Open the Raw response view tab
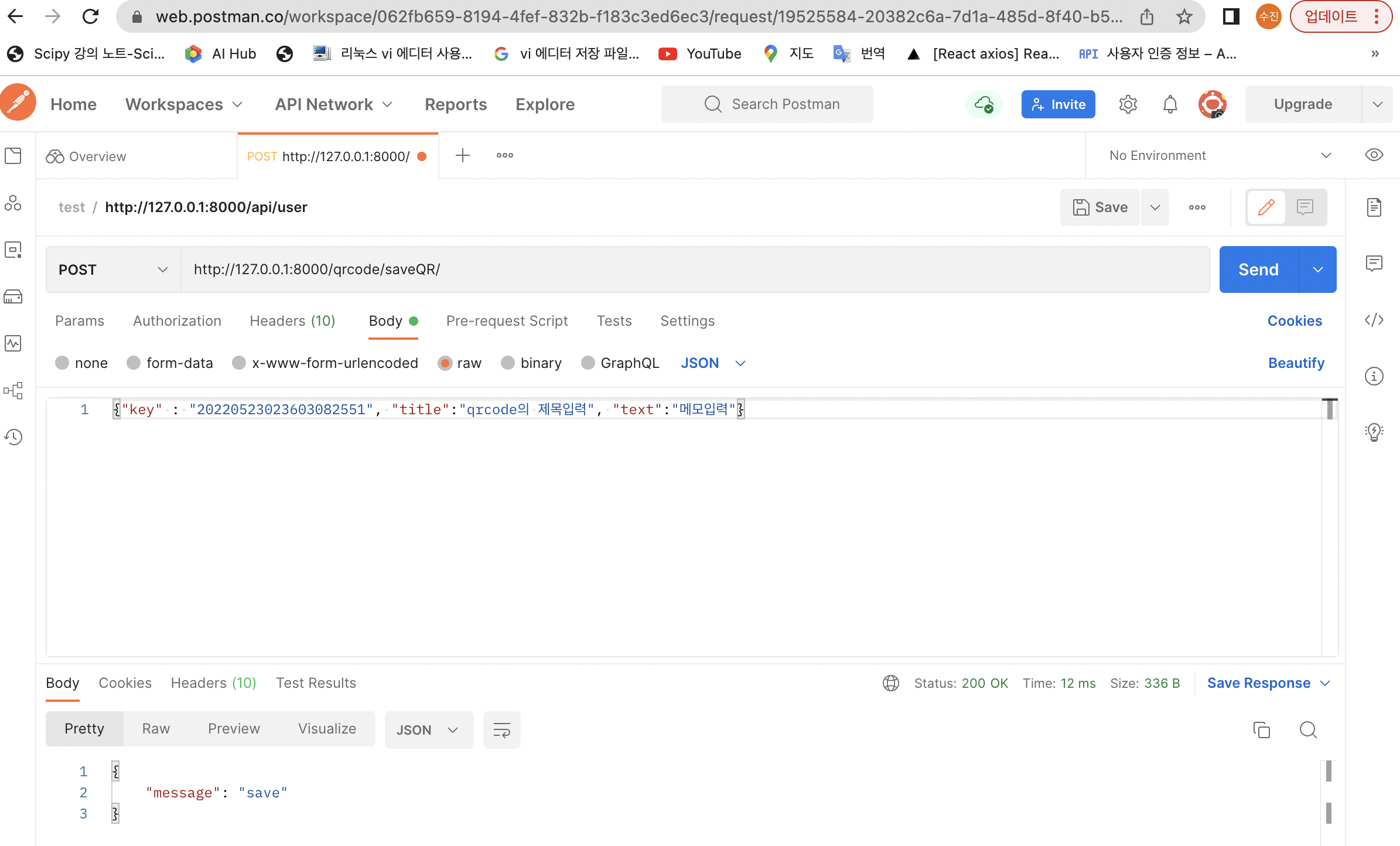 (156, 729)
